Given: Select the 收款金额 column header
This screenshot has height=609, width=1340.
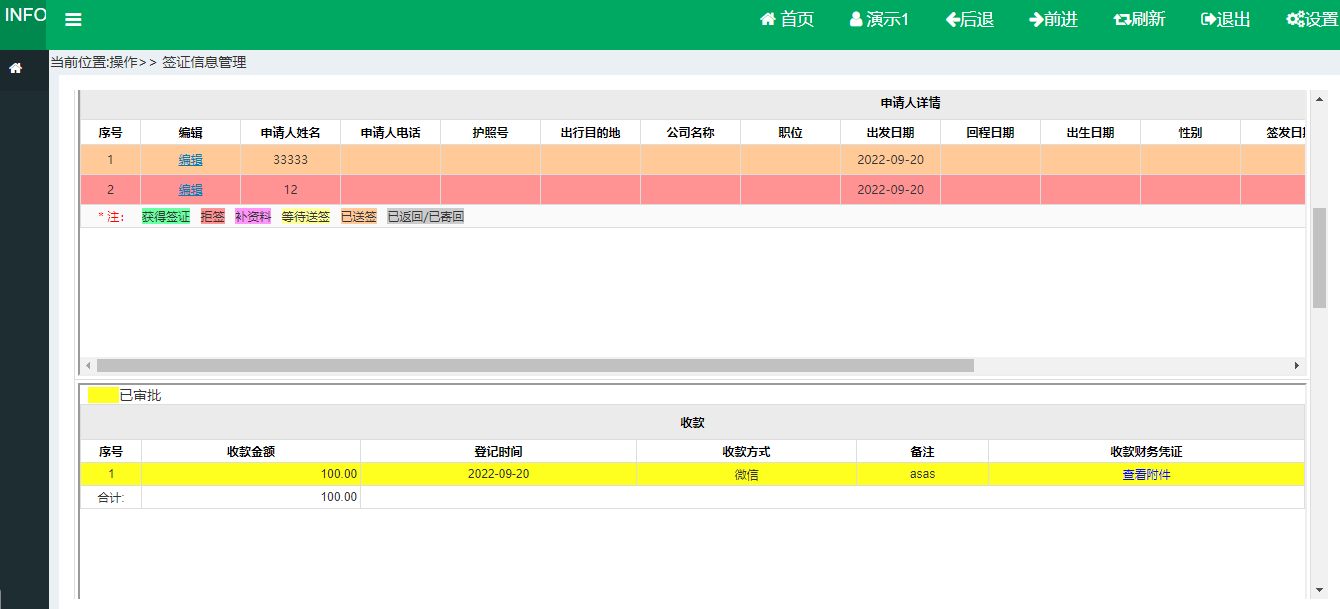Looking at the screenshot, I should (x=250, y=452).
